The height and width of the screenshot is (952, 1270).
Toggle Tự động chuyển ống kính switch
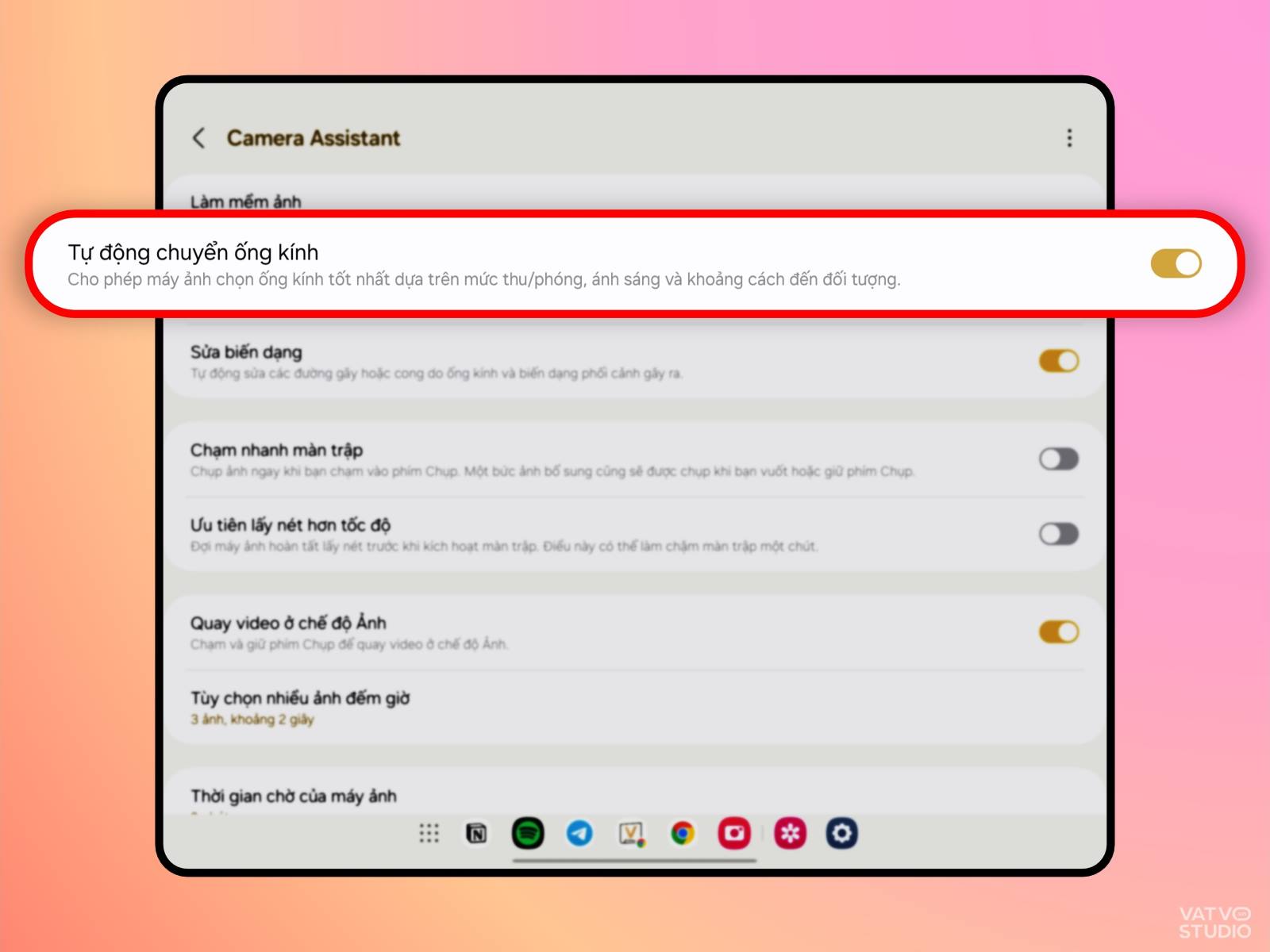point(1176,263)
